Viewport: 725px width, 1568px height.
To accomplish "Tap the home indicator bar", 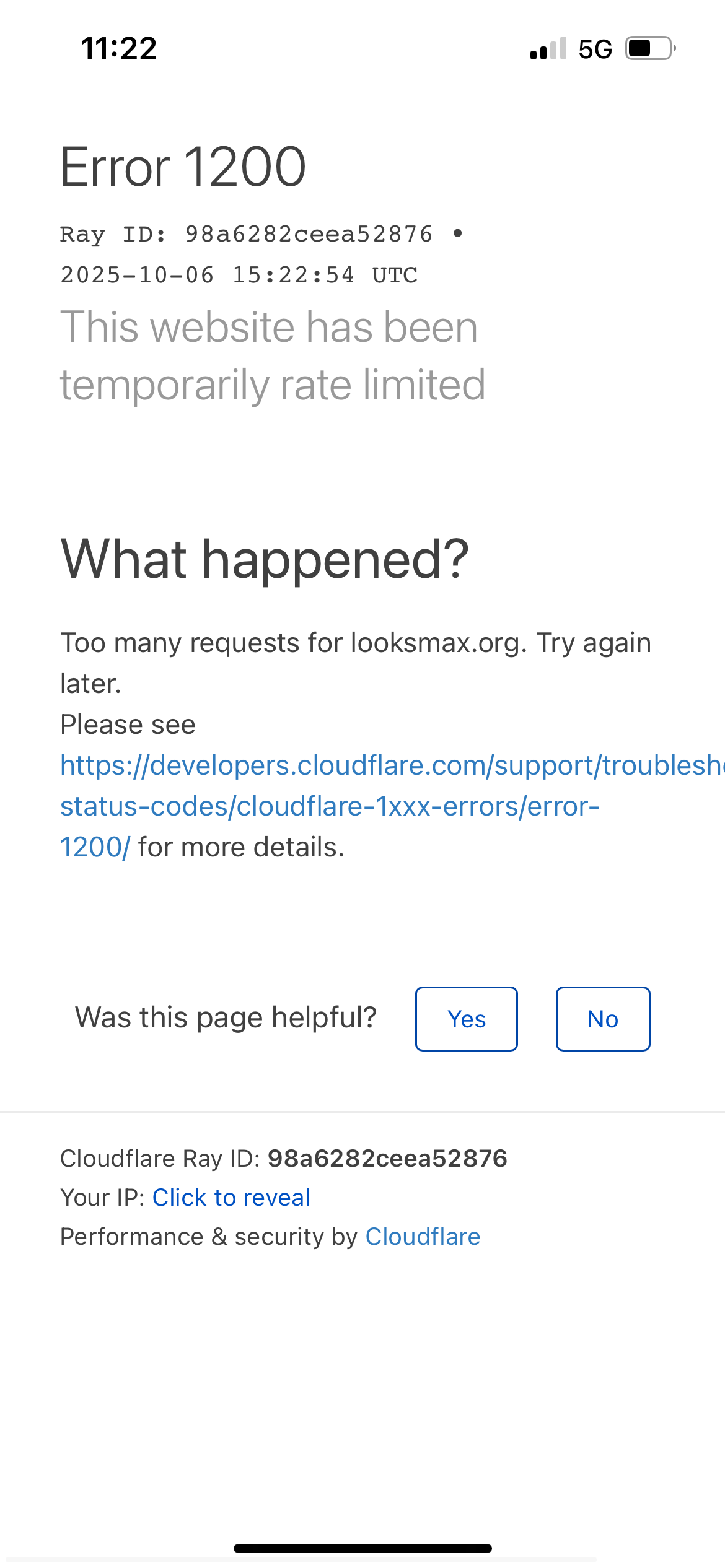I will 362,1548.
